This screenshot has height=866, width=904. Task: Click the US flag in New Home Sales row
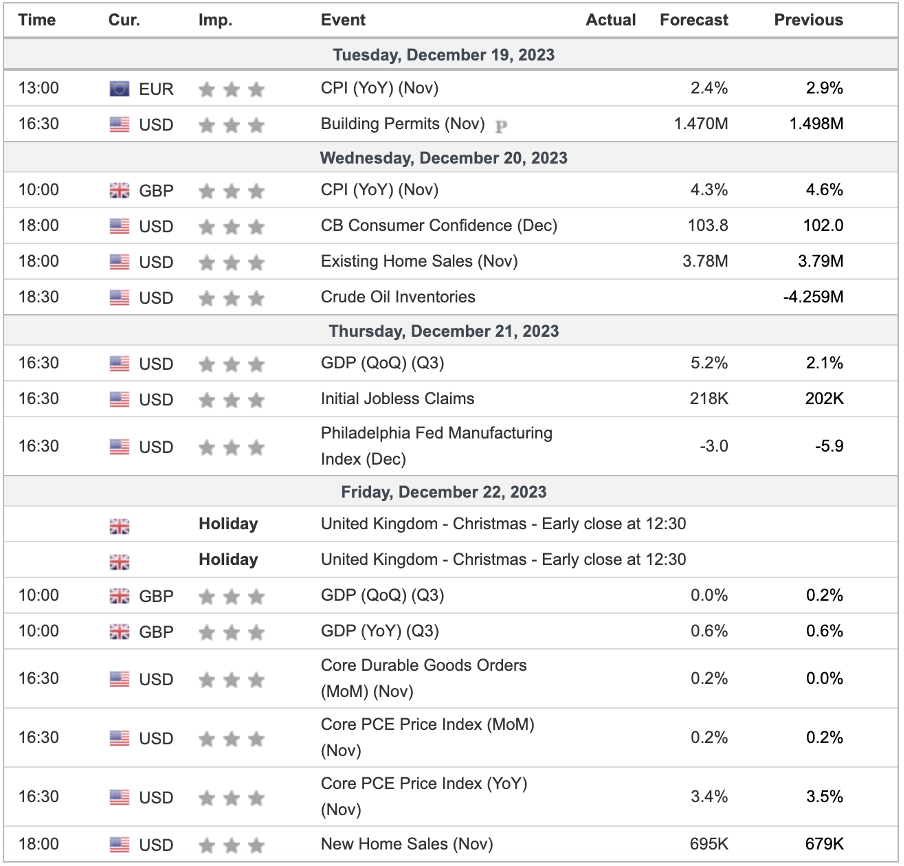pyautogui.click(x=119, y=845)
